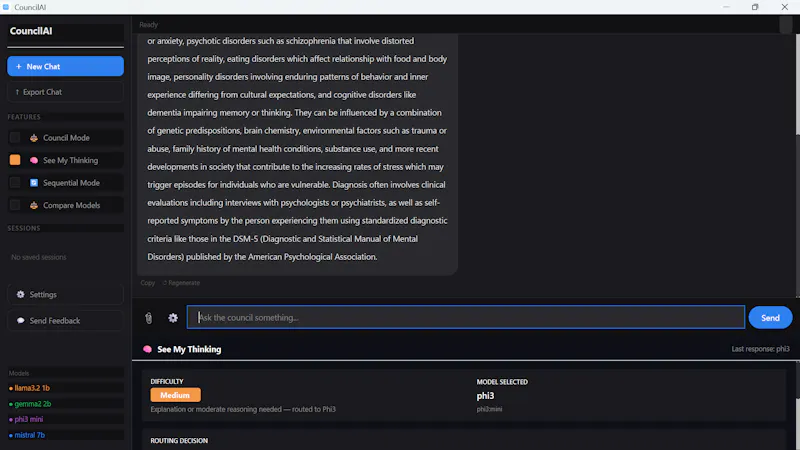800x450 pixels.
Task: Click the gear icon beside message input
Action: point(173,318)
